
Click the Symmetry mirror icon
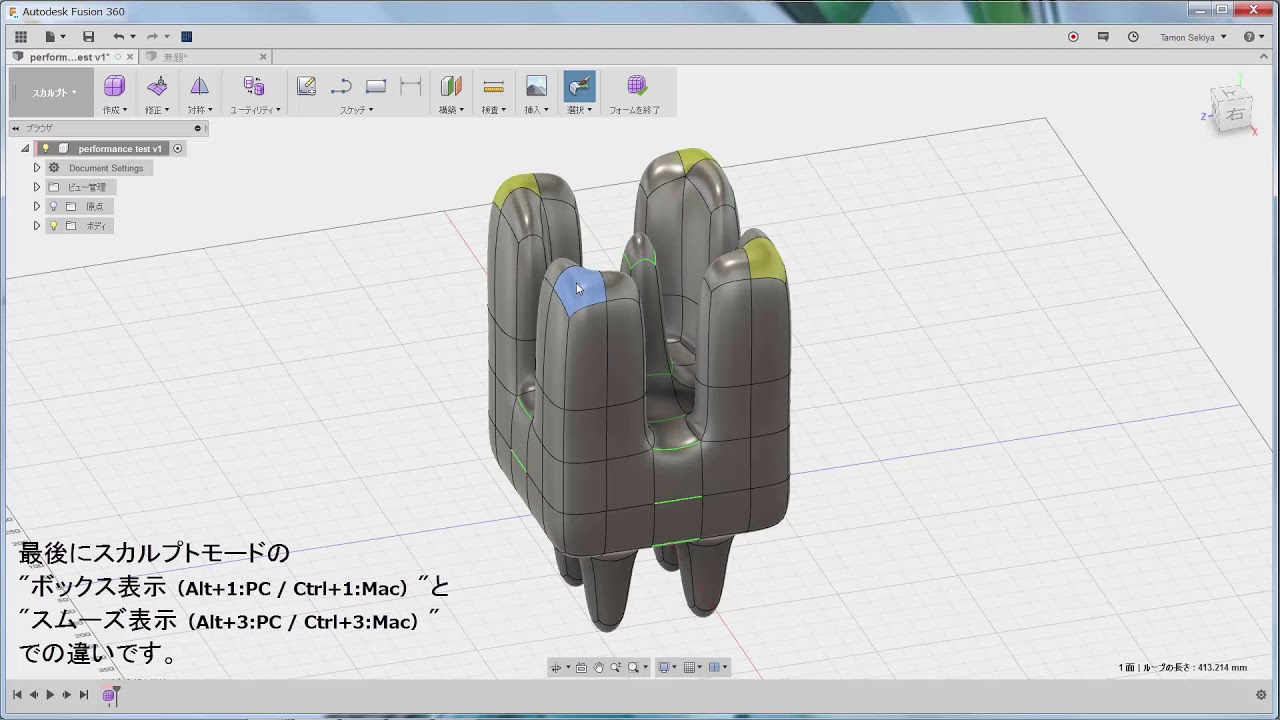point(200,86)
